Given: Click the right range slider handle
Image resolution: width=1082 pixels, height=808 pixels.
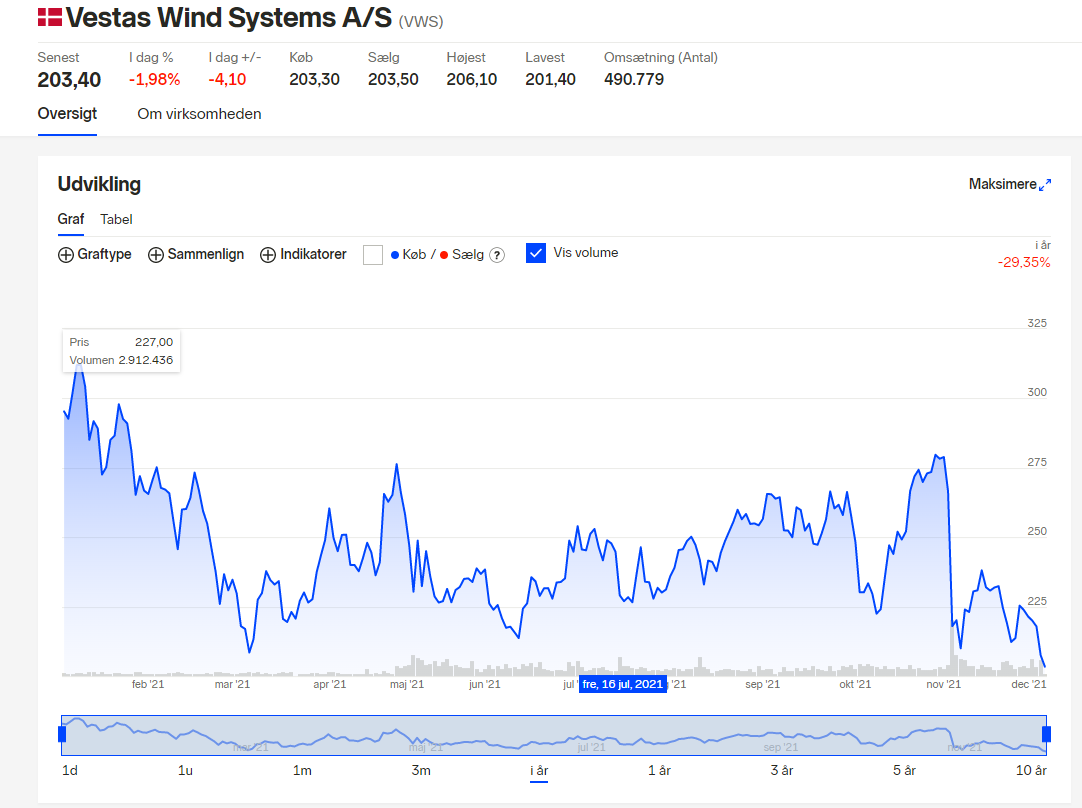Looking at the screenshot, I should [x=1046, y=734].
